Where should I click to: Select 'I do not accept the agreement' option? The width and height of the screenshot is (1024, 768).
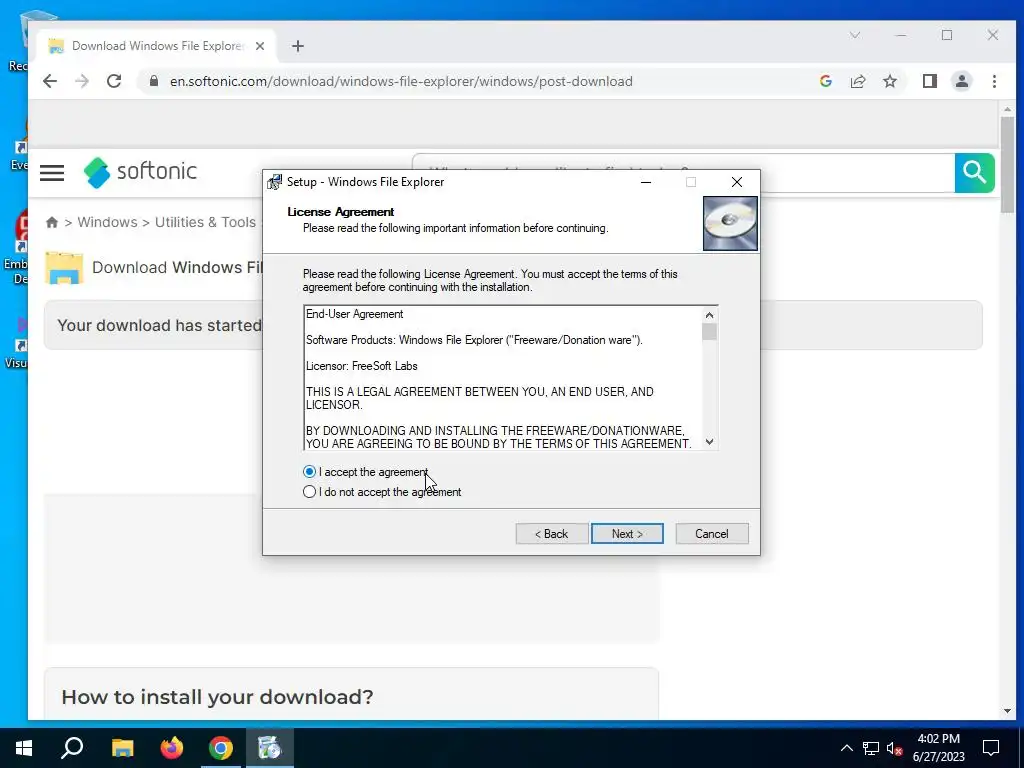[x=310, y=492]
